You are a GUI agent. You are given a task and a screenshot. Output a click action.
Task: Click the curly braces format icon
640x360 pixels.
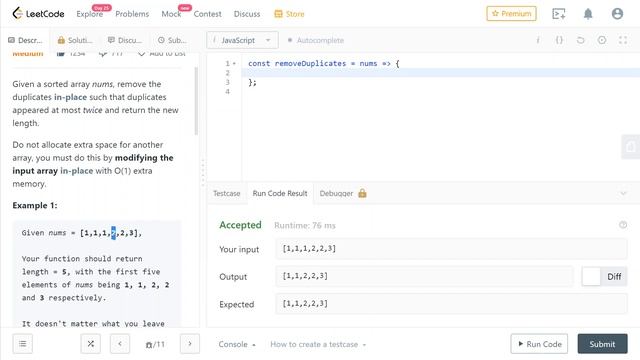(559, 40)
